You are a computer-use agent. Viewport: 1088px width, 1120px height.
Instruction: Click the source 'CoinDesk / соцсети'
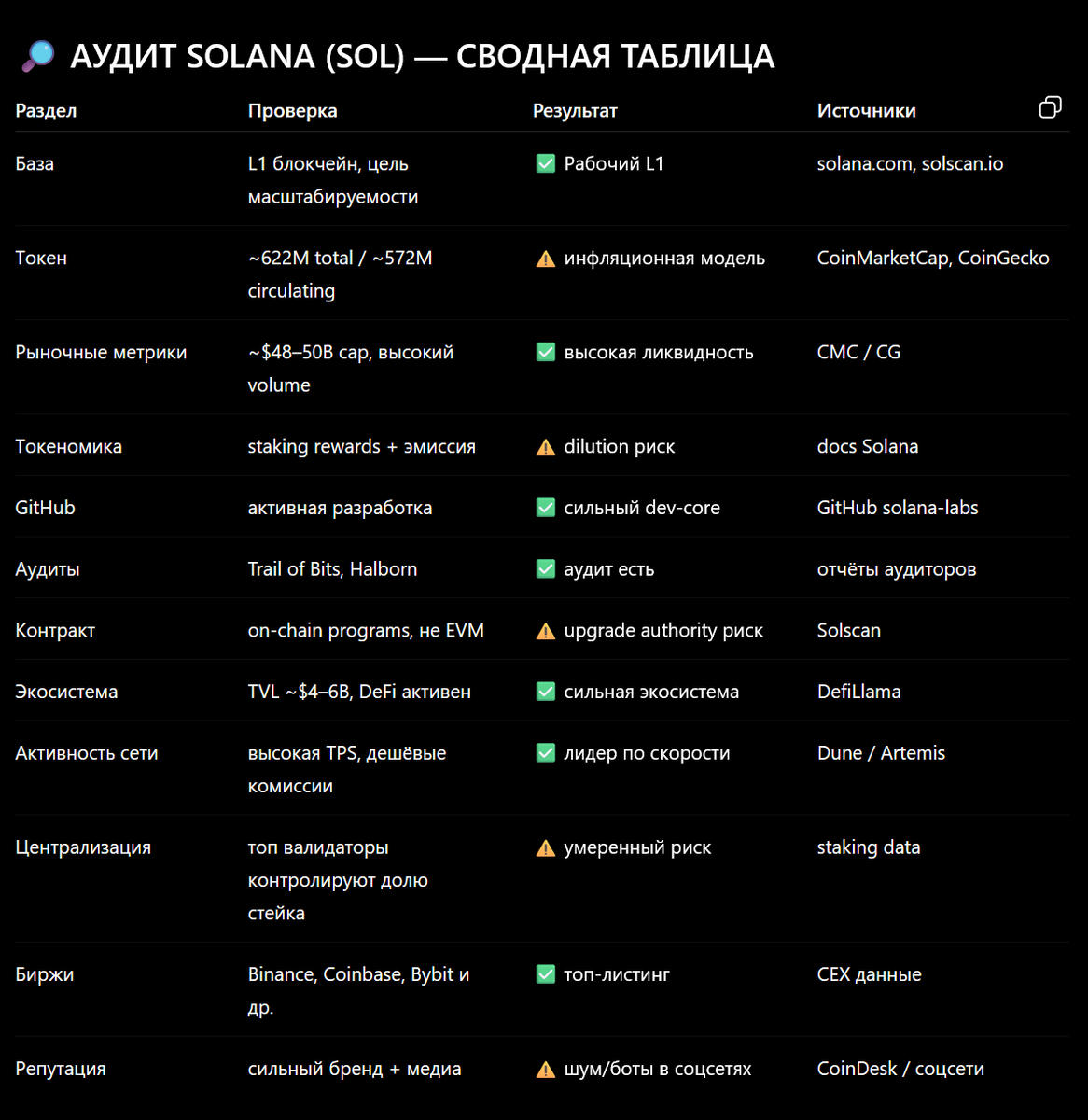coord(900,1069)
